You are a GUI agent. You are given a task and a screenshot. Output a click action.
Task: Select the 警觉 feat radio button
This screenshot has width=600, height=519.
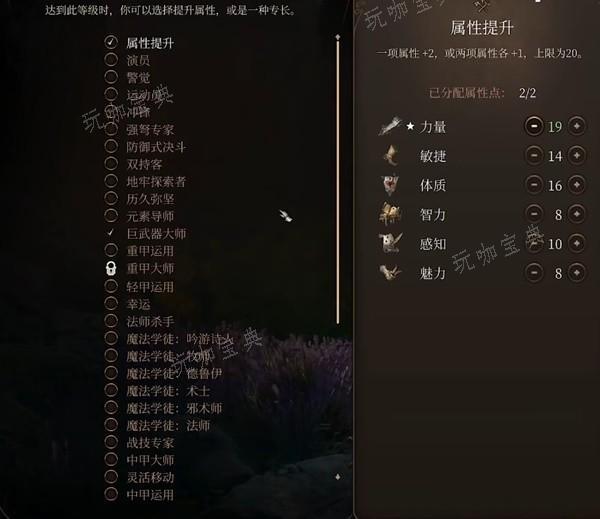(111, 77)
